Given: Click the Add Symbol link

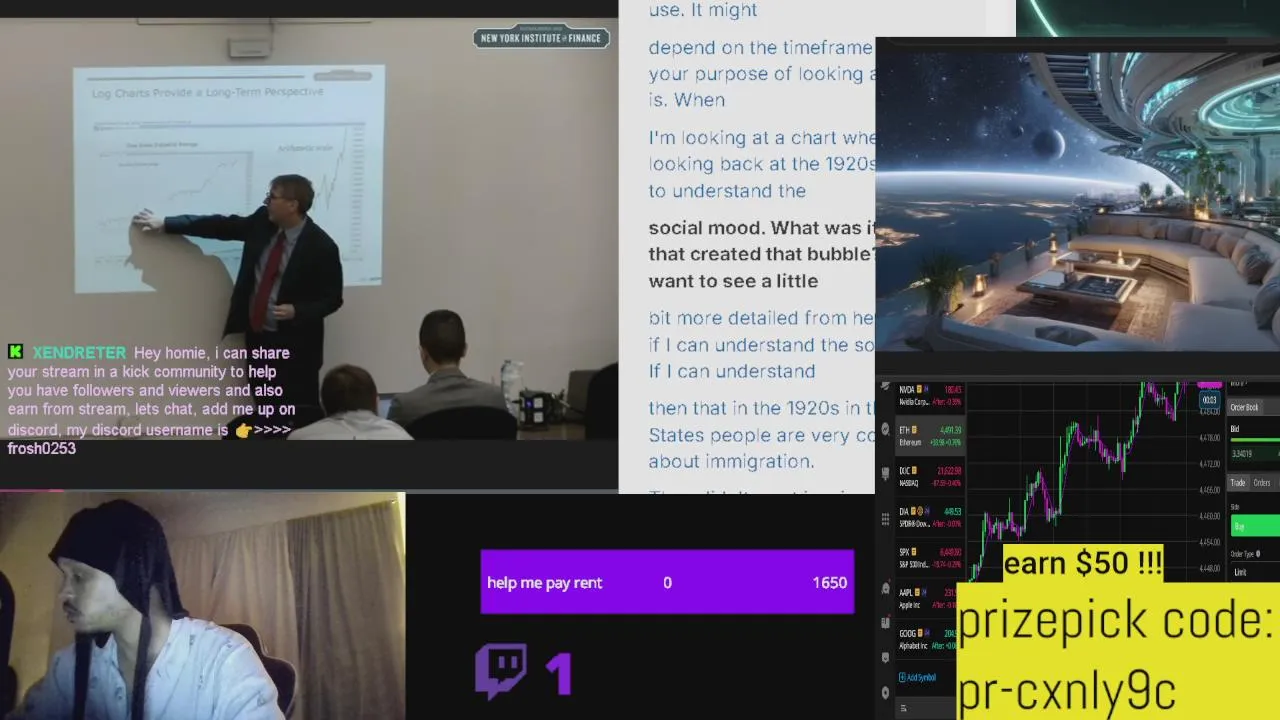Looking at the screenshot, I should pyautogui.click(x=917, y=677).
